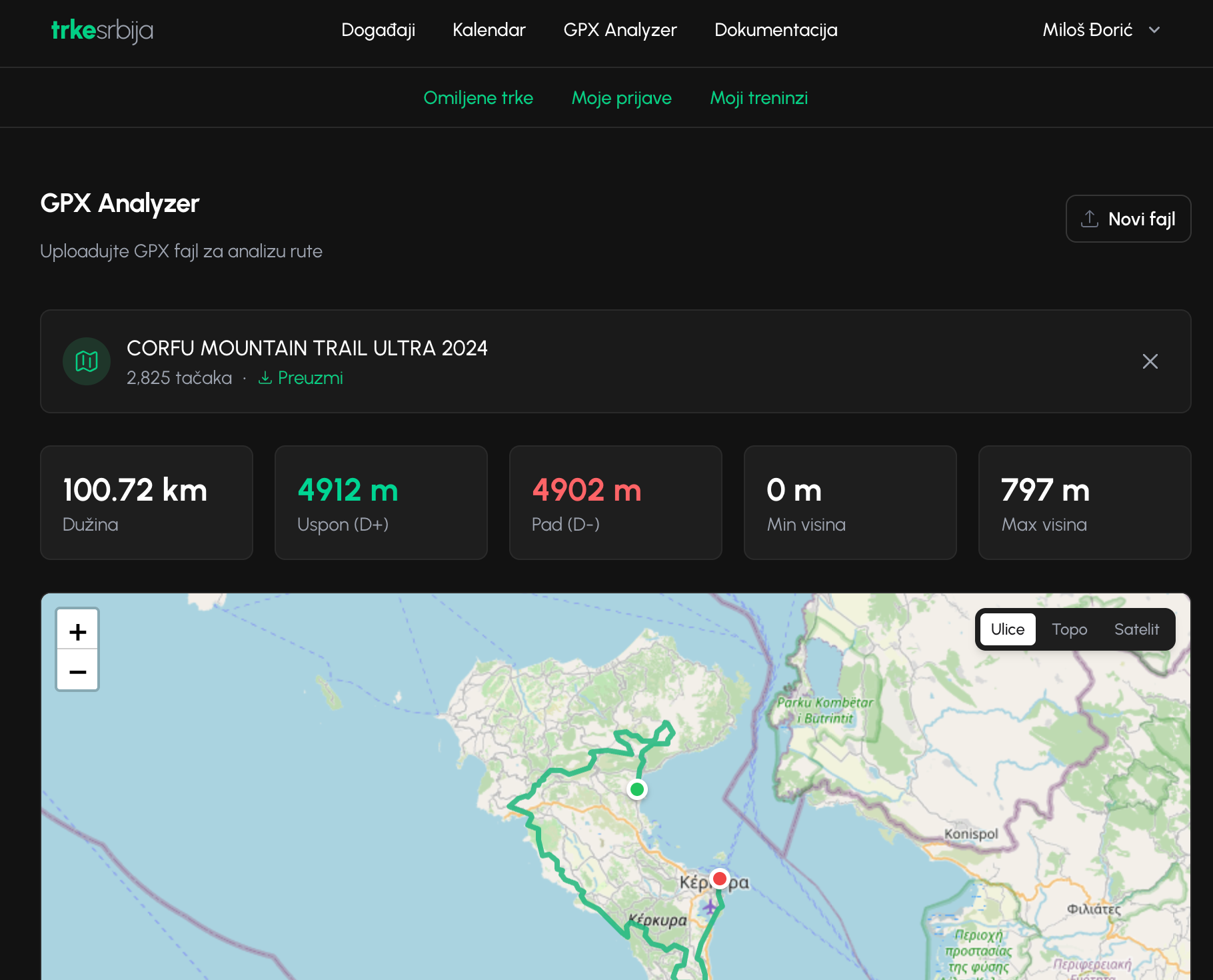Zoom out on the map with minus control
The height and width of the screenshot is (980, 1213).
point(77,672)
